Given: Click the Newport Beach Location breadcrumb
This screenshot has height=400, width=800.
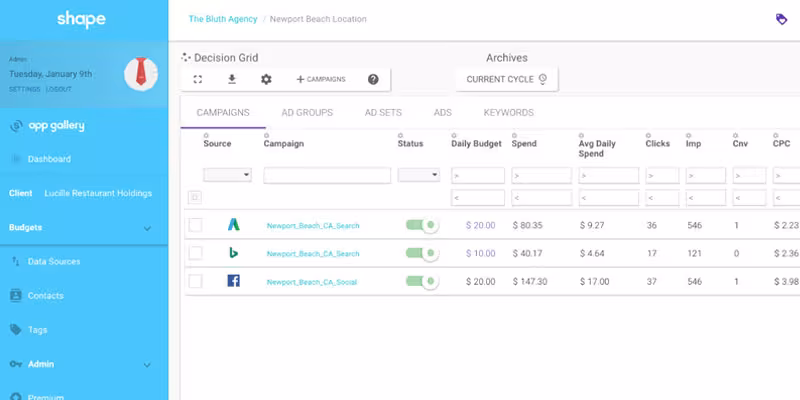Looking at the screenshot, I should [318, 19].
